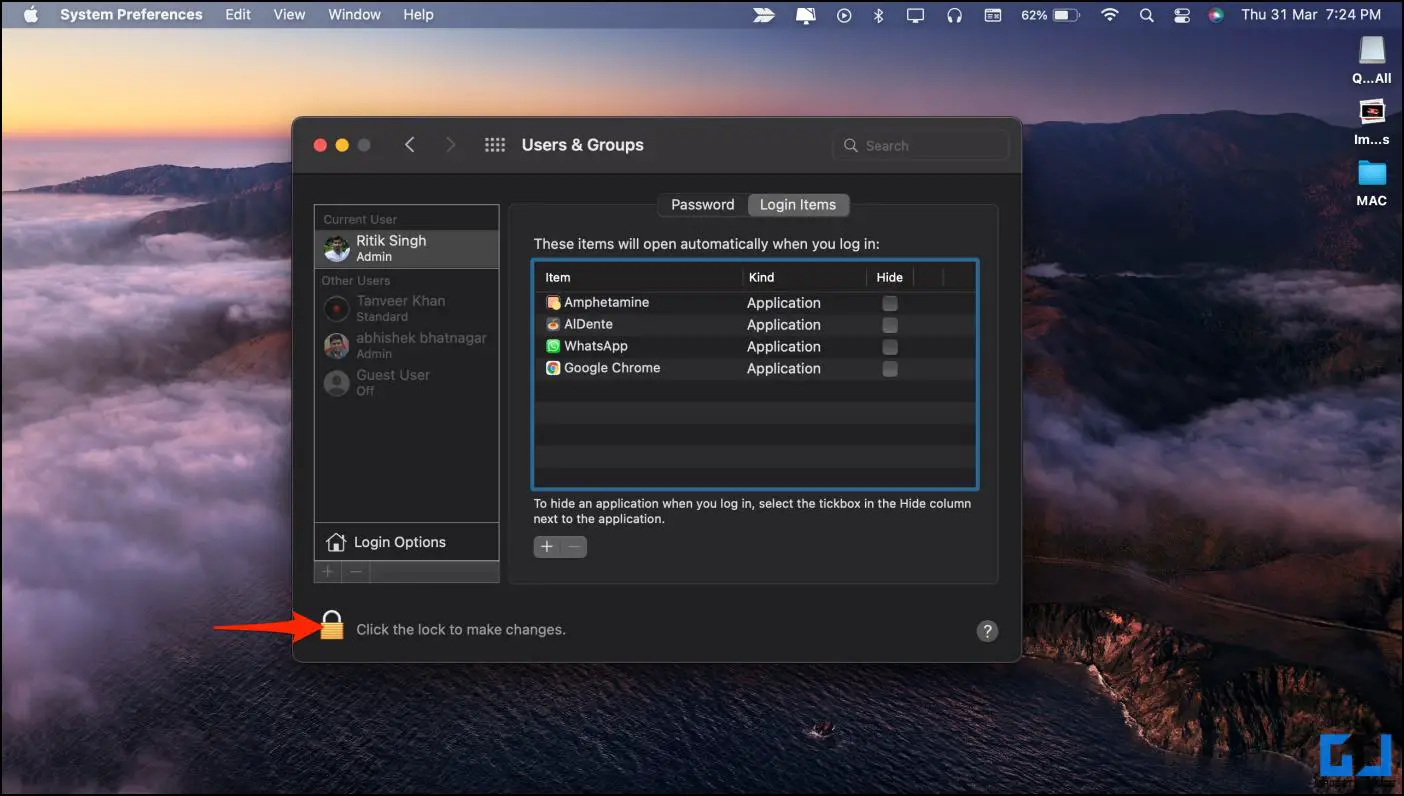
Task: Click the headphones icon in menu bar
Action: [954, 15]
